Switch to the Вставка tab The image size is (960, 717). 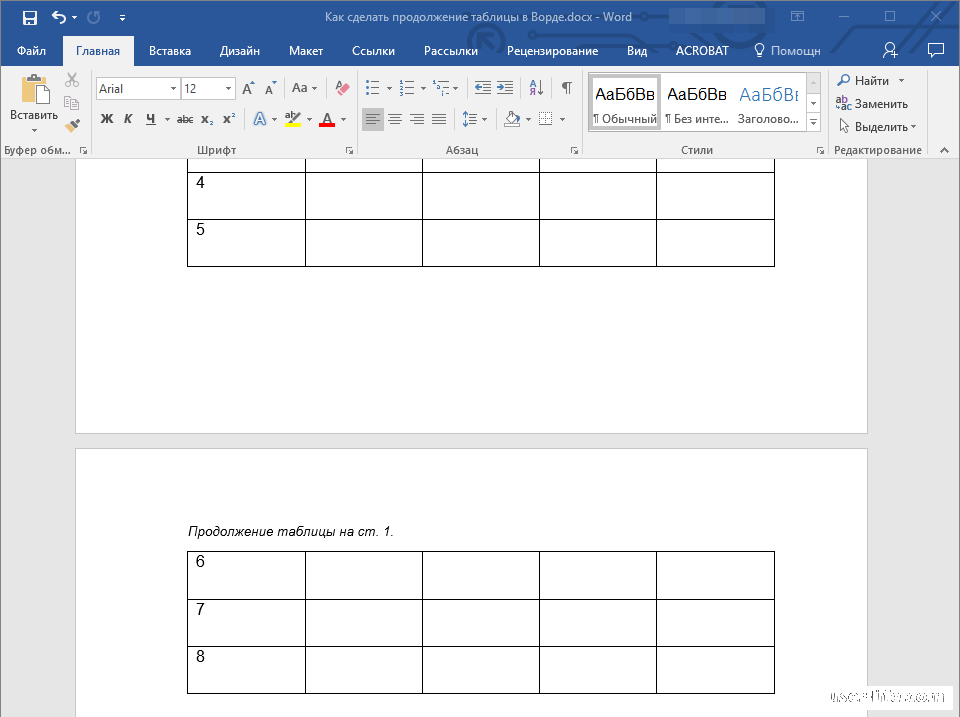pyautogui.click(x=170, y=51)
